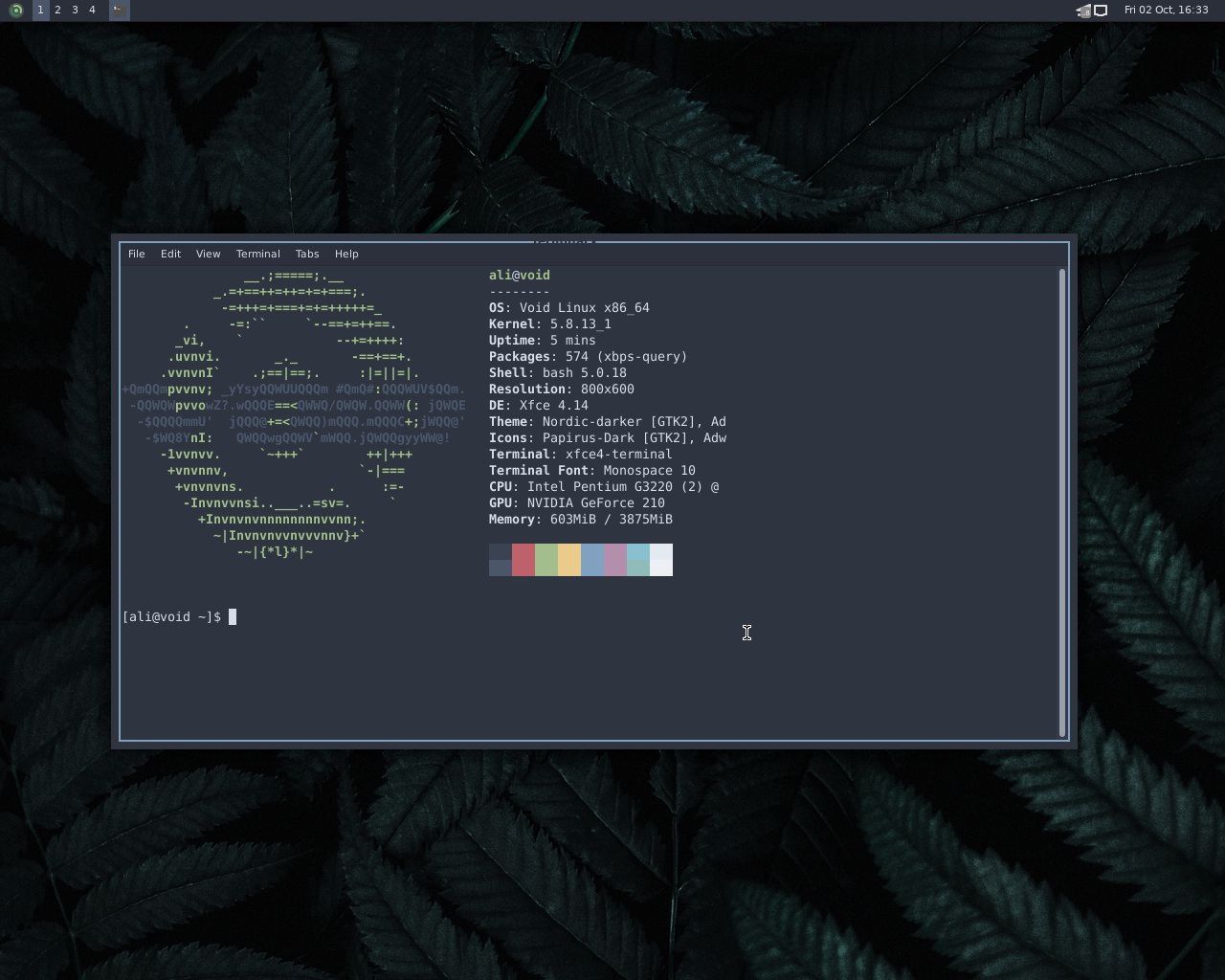
Task: Open the panel clock showing Fri 02 Oct
Action: [x=1166, y=11]
